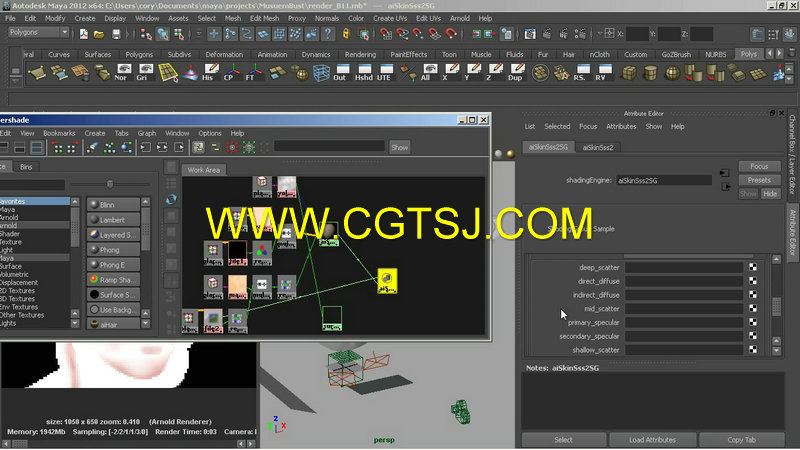Open the Arnold menu in main menu bar
This screenshot has height=450, width=800.
click(460, 18)
